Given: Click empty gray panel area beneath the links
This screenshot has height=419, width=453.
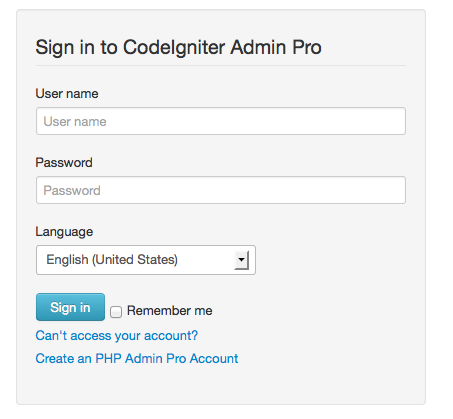Looking at the screenshot, I should (x=221, y=385).
